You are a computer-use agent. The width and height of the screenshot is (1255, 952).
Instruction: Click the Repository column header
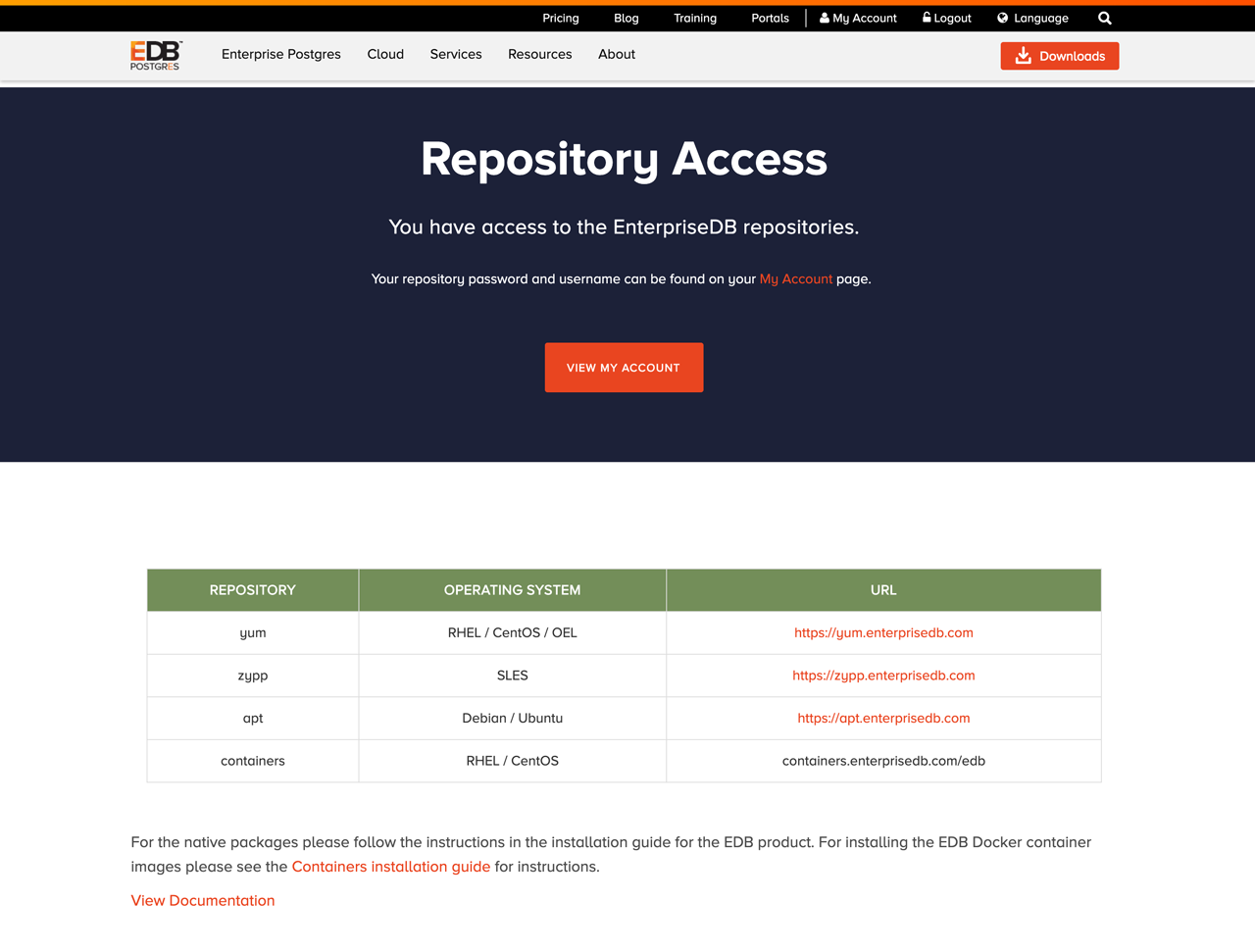253,590
